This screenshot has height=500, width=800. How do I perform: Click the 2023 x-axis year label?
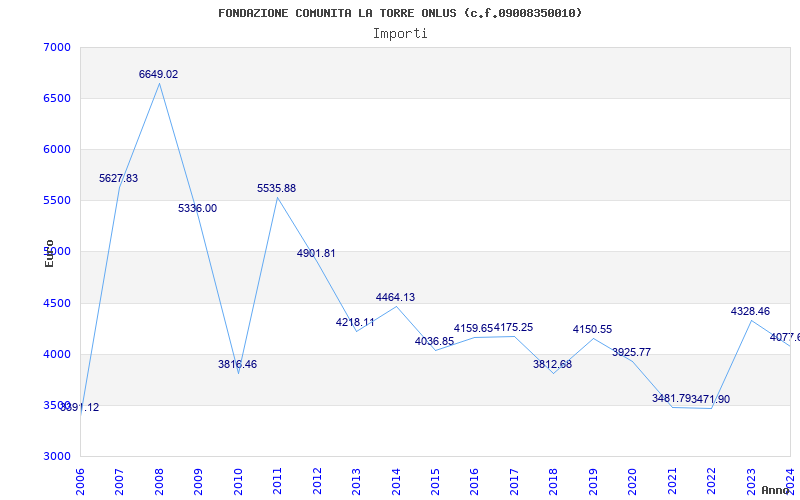pyautogui.click(x=751, y=481)
